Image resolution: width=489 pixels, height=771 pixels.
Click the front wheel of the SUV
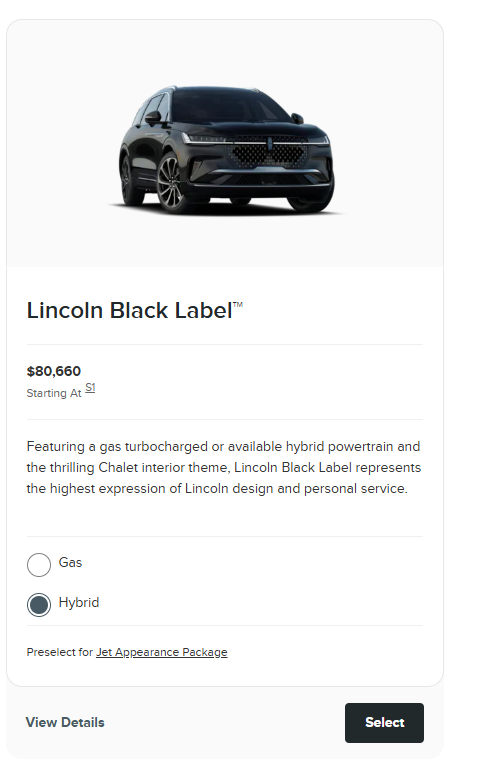point(170,183)
